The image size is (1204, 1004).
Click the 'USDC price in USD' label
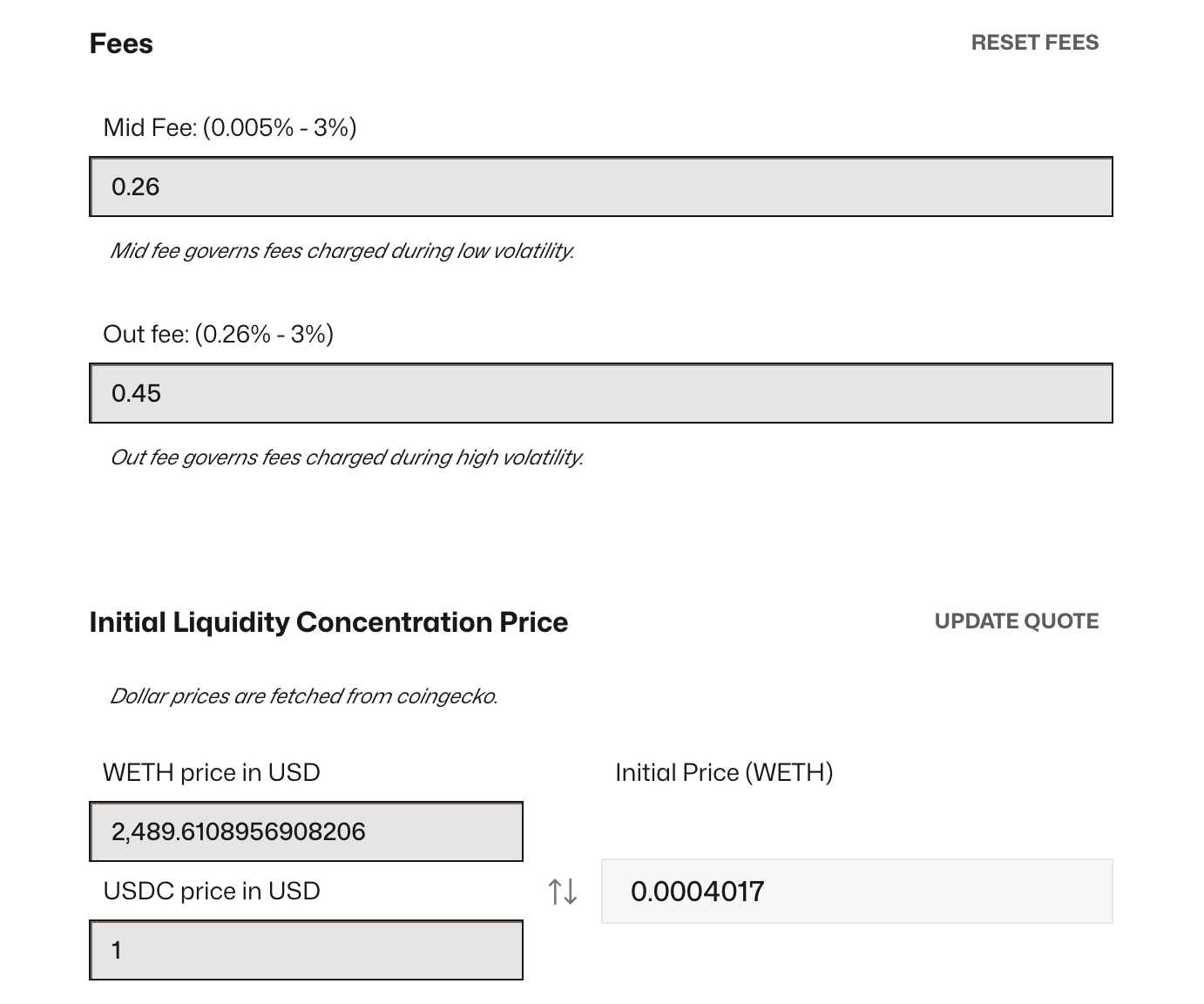point(212,892)
